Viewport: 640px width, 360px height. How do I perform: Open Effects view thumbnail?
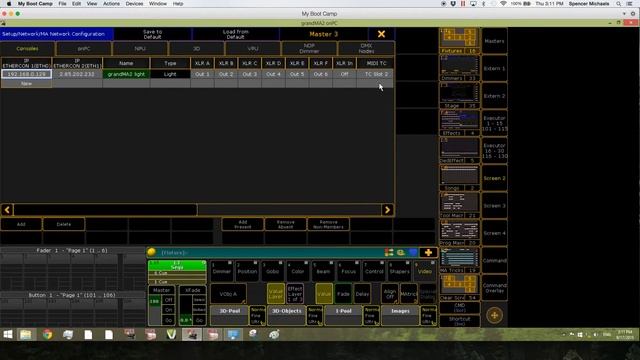coord(459,123)
